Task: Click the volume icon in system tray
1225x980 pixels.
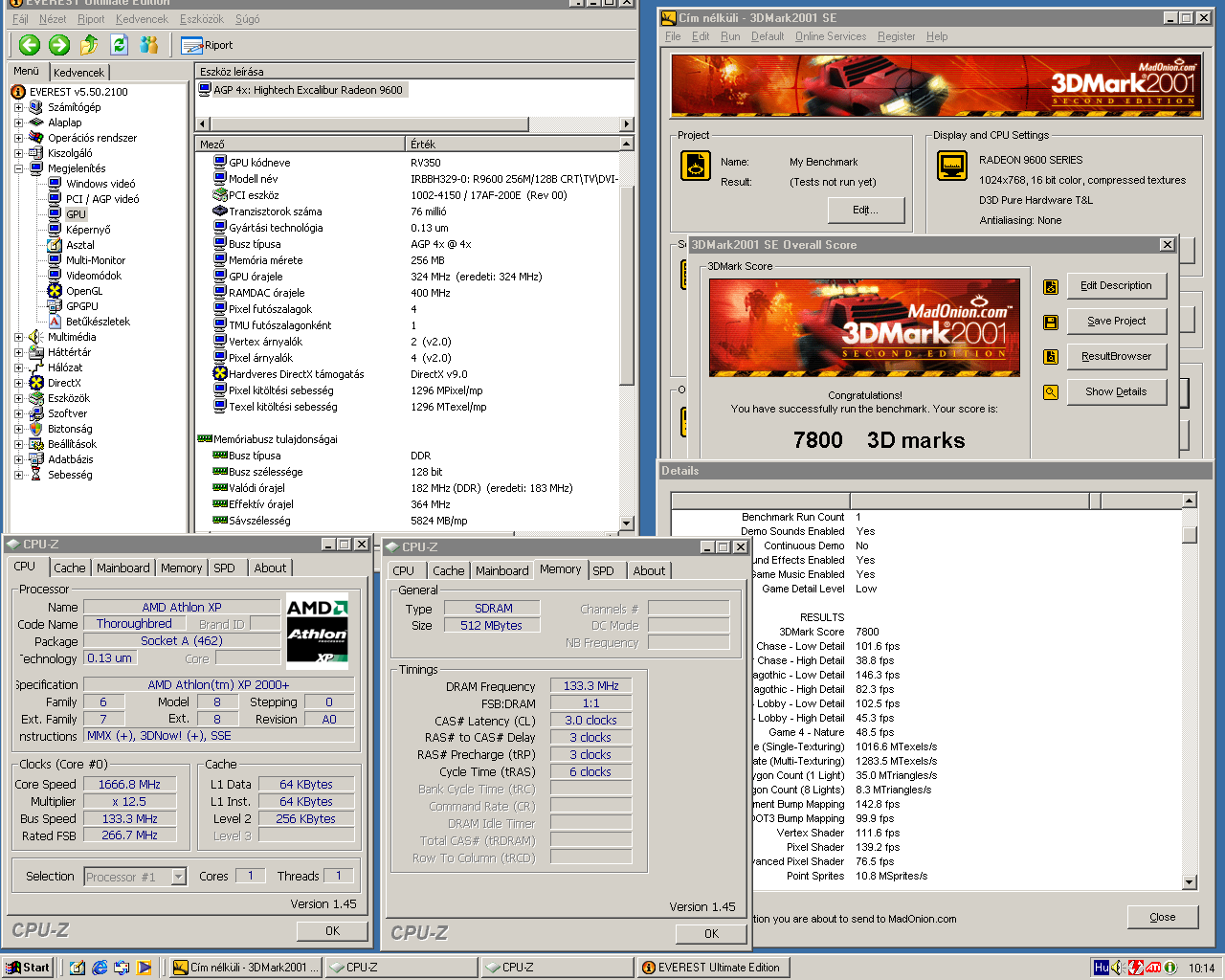Action: point(1118,968)
